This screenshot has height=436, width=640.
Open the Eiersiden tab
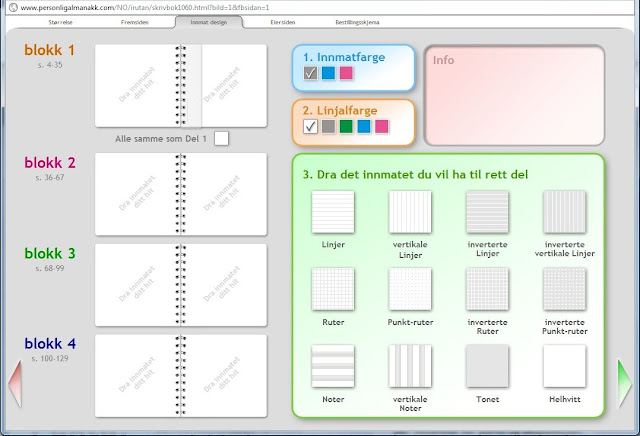tap(282, 22)
